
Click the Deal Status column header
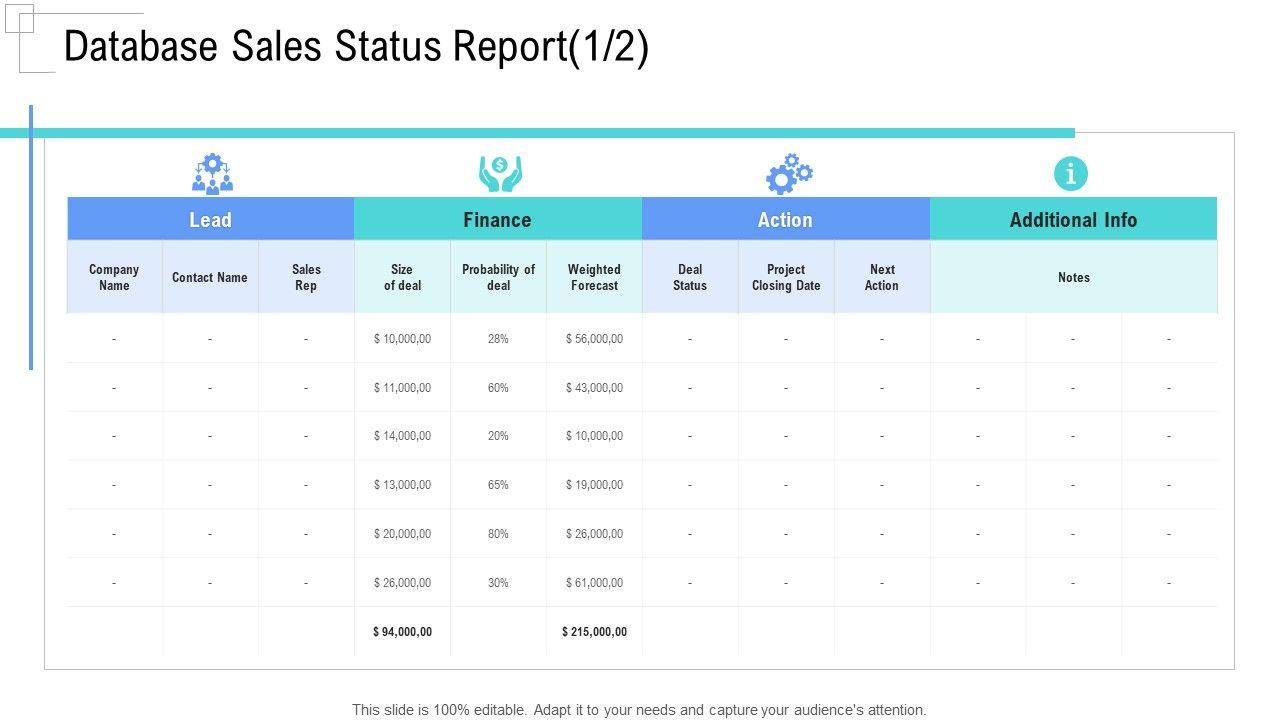(x=690, y=277)
